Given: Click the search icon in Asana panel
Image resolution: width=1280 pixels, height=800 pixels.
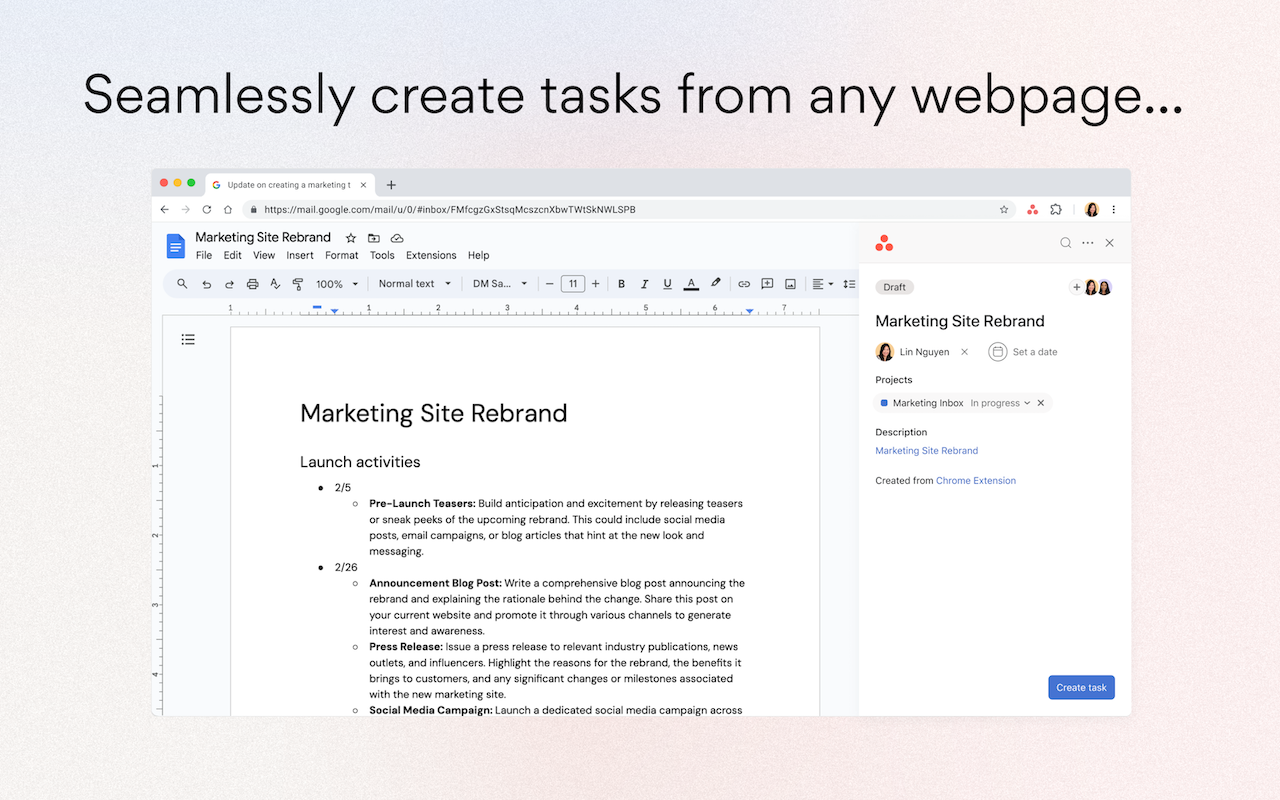Looking at the screenshot, I should click(x=1066, y=243).
